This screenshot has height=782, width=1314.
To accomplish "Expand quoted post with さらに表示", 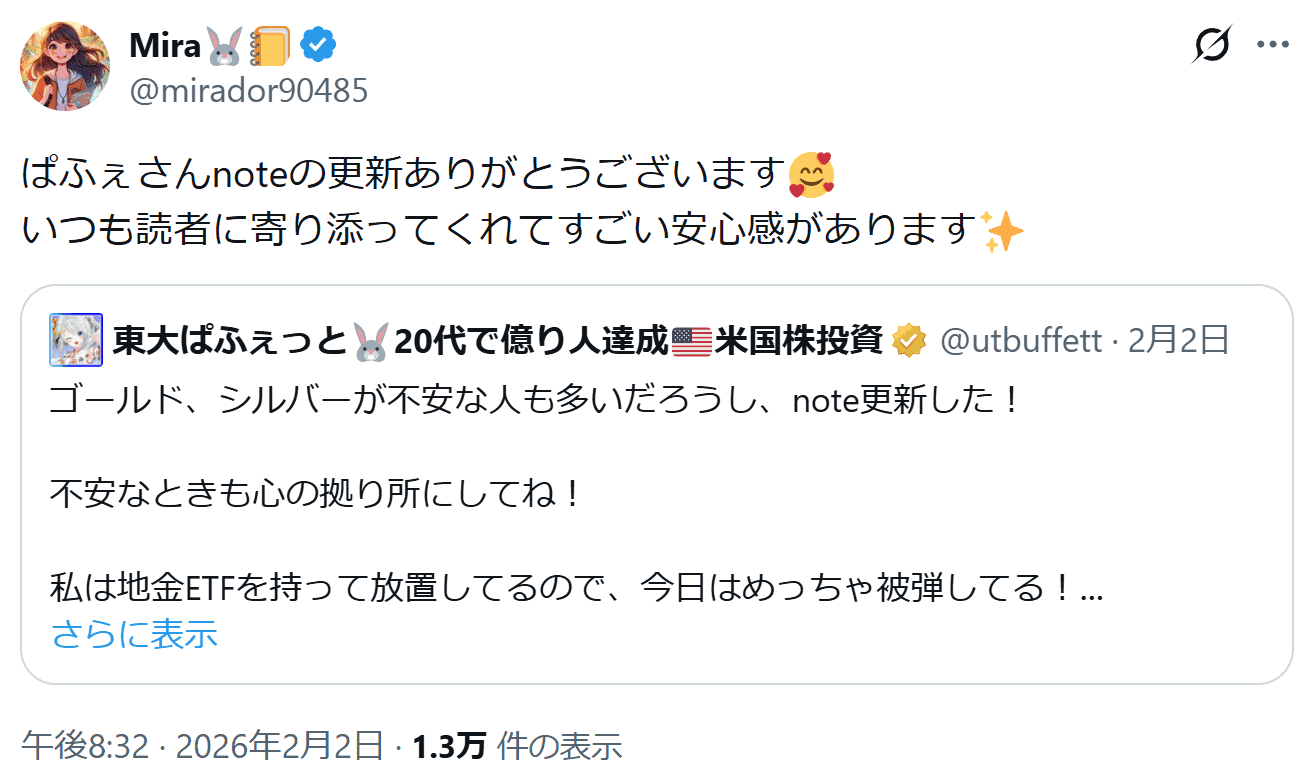I will (134, 633).
